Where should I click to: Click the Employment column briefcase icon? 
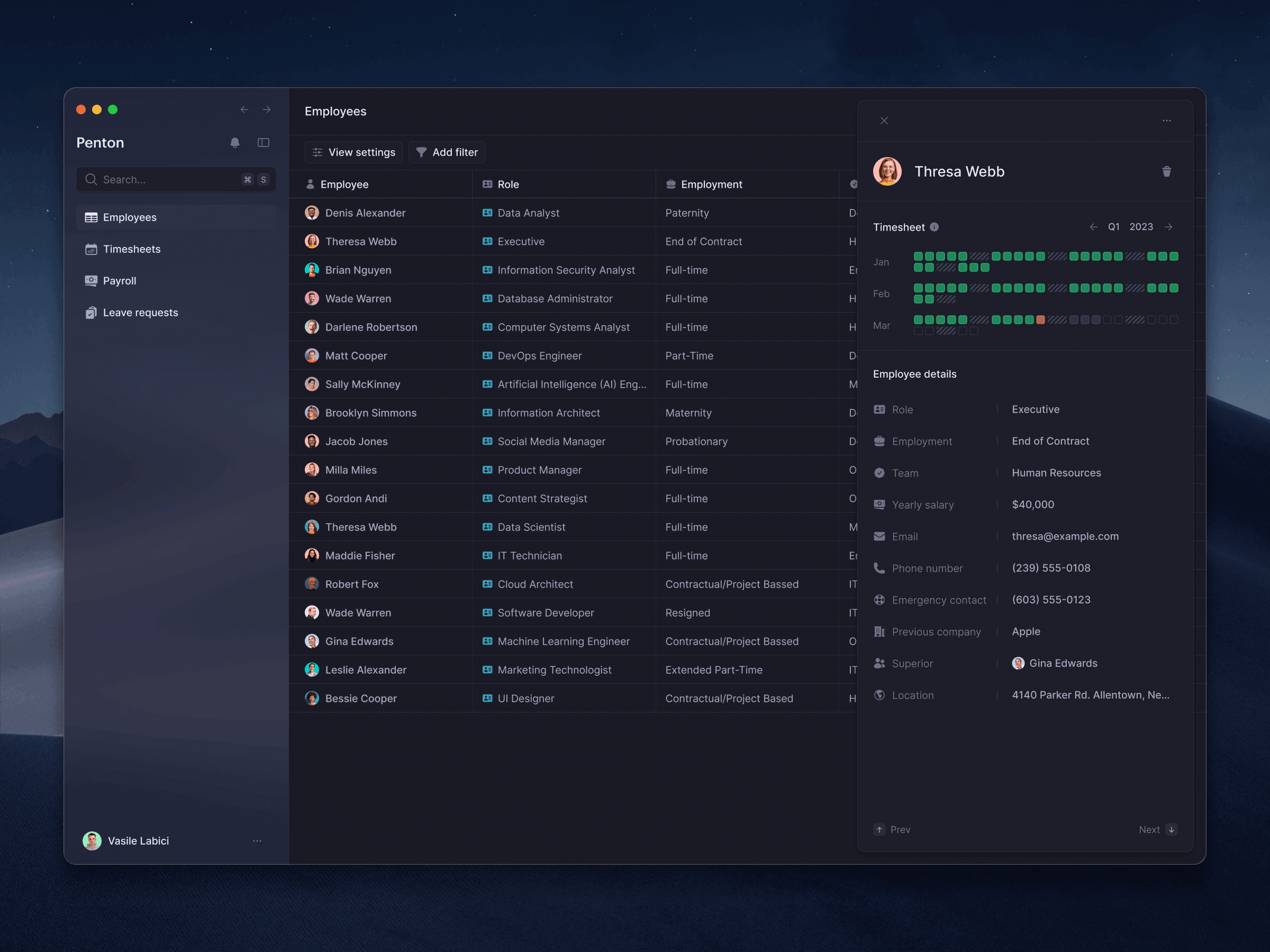pos(670,184)
